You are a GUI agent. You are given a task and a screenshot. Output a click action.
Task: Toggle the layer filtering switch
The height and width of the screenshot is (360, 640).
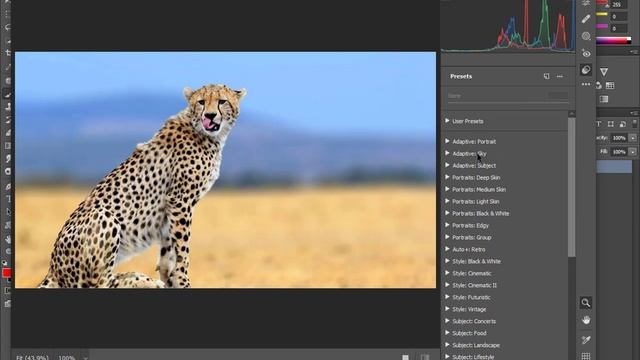[x=635, y=124]
